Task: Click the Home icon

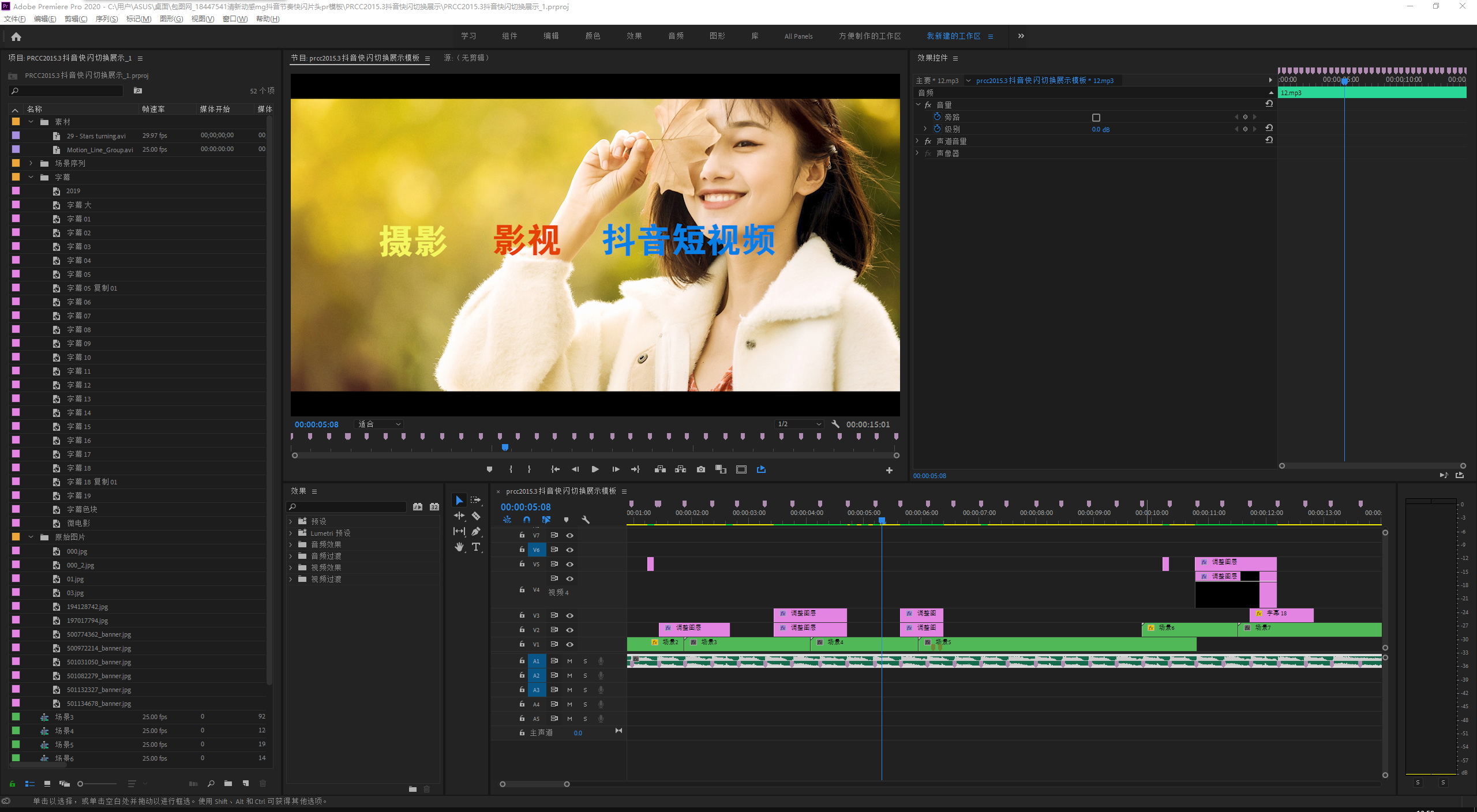Action: point(16,36)
